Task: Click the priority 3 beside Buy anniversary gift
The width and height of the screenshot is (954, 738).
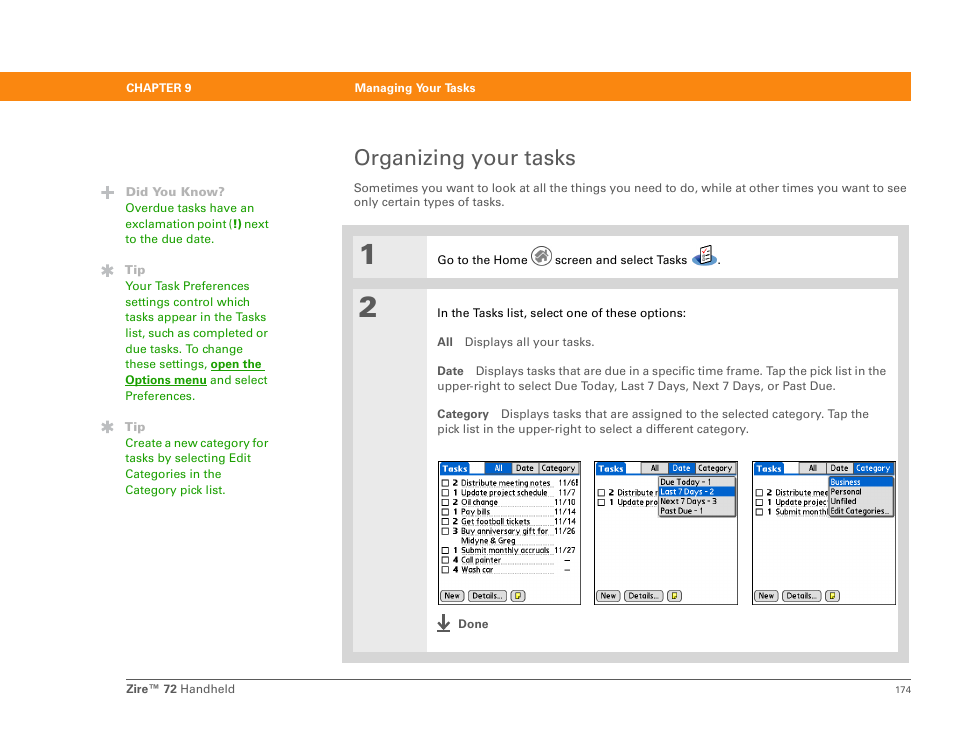Action: click(x=455, y=531)
